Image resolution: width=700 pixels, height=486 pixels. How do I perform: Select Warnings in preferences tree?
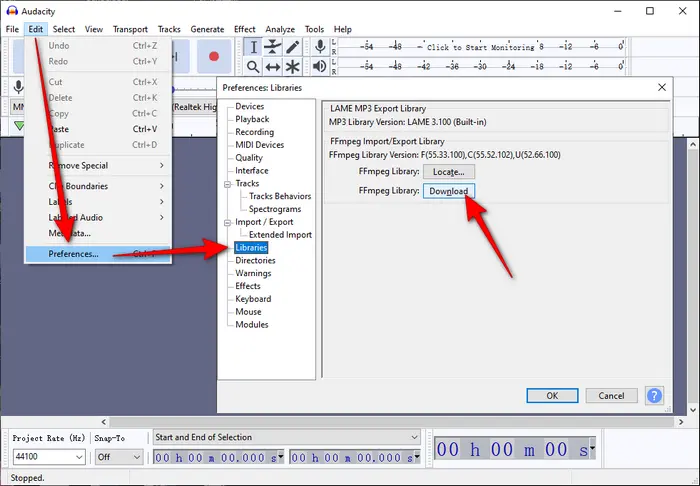[253, 273]
